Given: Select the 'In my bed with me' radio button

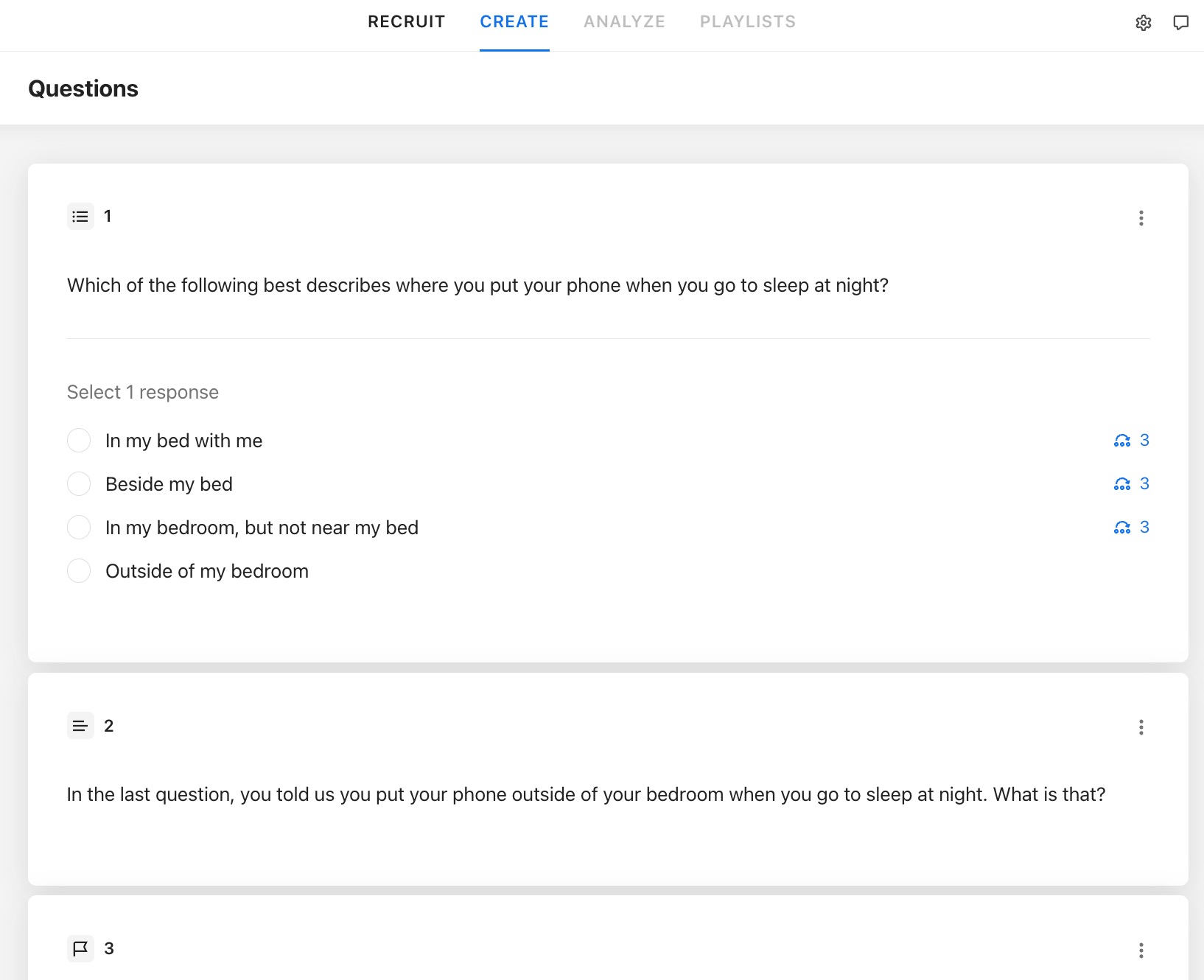Looking at the screenshot, I should pyautogui.click(x=79, y=441).
